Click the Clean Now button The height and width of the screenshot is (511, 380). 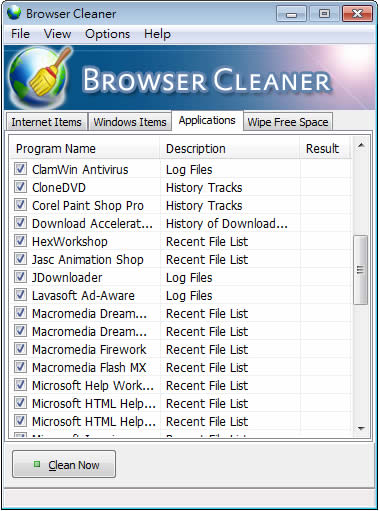tap(64, 464)
